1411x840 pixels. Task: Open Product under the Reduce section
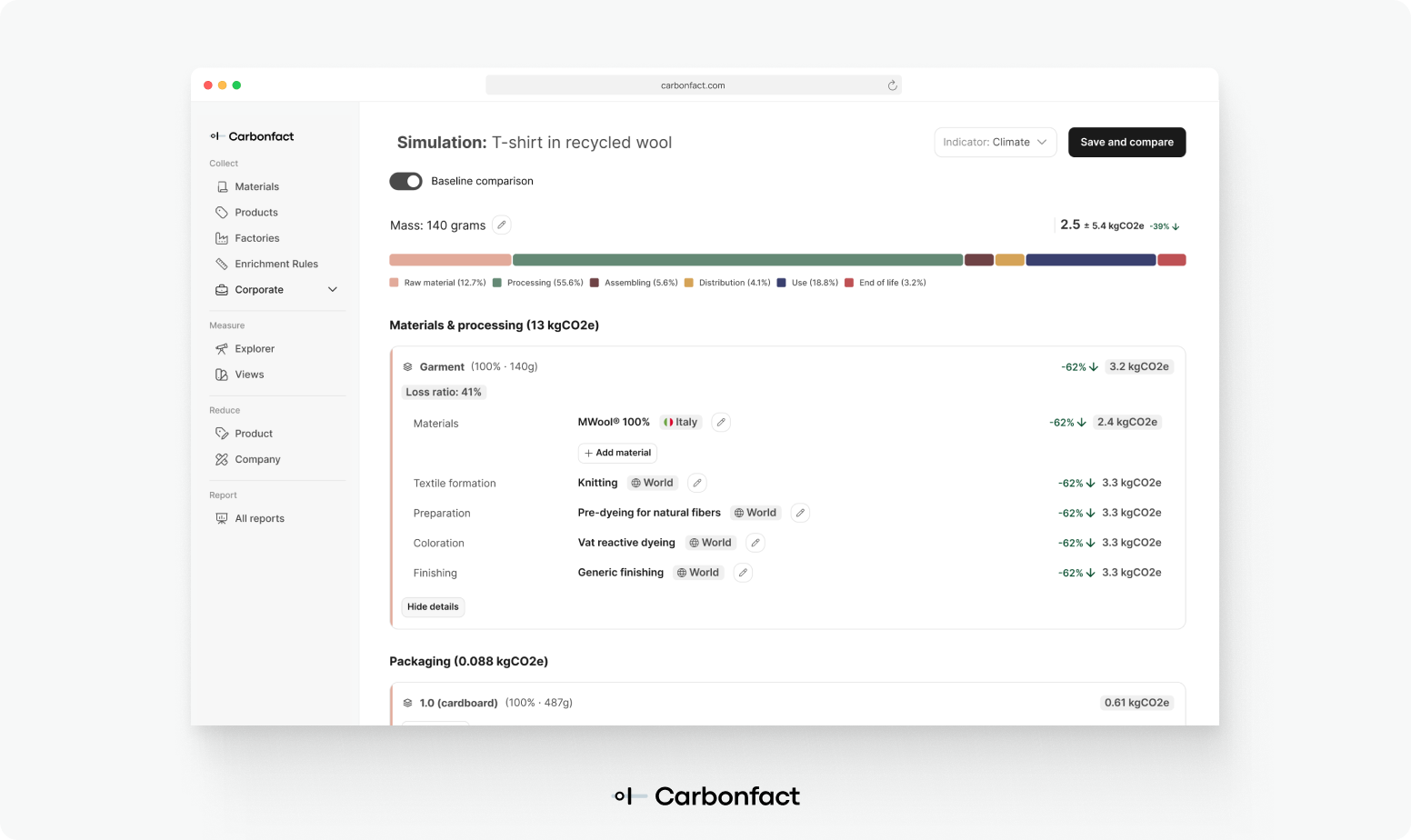254,434
